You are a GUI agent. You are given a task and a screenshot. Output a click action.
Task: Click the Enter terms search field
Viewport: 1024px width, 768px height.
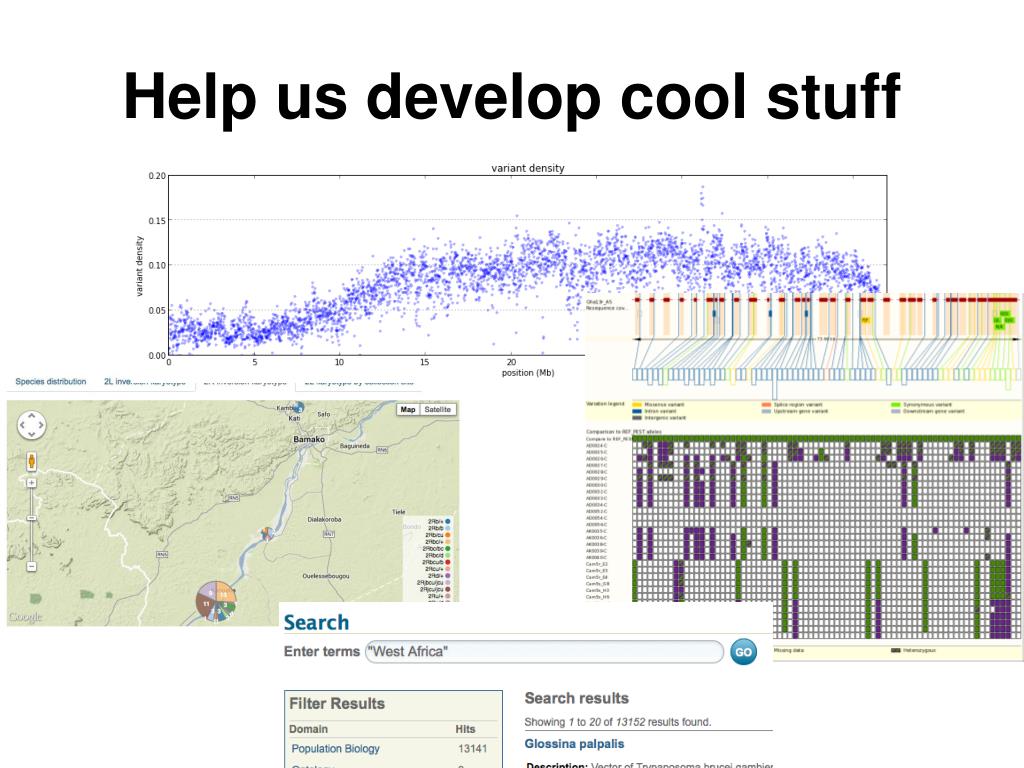click(x=544, y=652)
